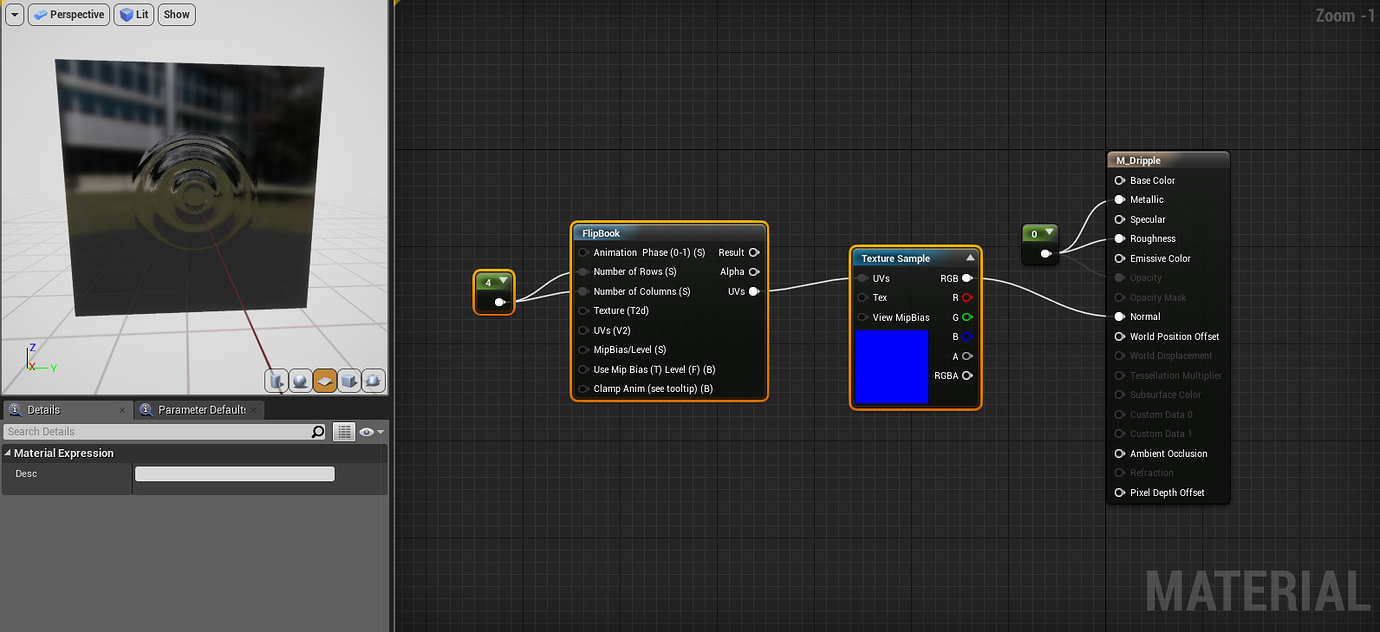The width and height of the screenshot is (1380, 632).
Task: Open the dropdown on the constant 4 node
Action: click(x=504, y=282)
